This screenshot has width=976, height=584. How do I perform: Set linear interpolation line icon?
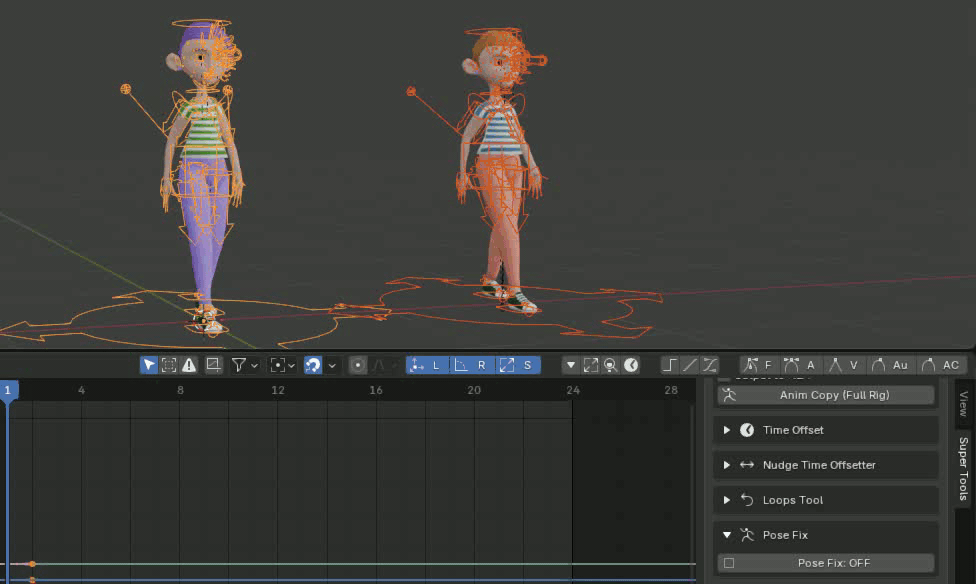(x=690, y=365)
